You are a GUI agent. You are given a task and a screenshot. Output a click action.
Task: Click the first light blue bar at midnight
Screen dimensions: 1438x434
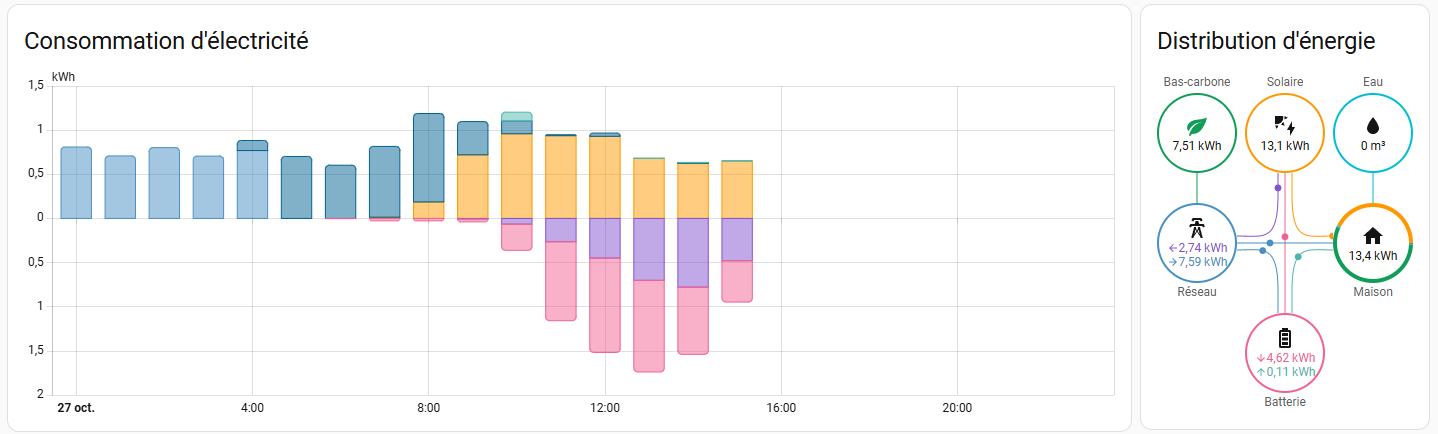(x=76, y=182)
